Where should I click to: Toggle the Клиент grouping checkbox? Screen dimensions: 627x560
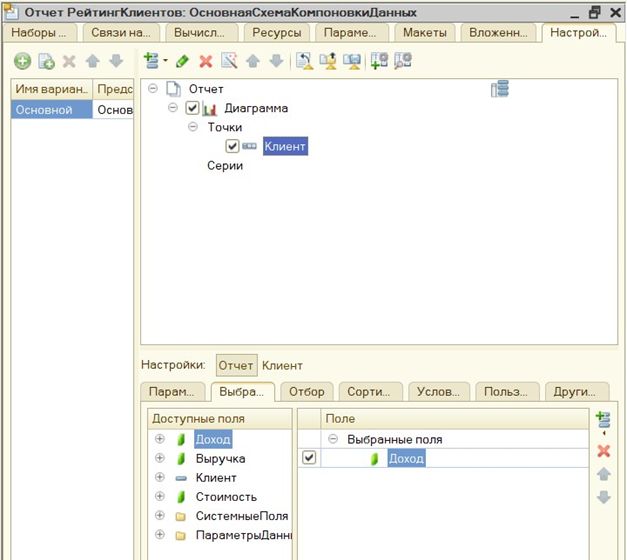coord(232,146)
